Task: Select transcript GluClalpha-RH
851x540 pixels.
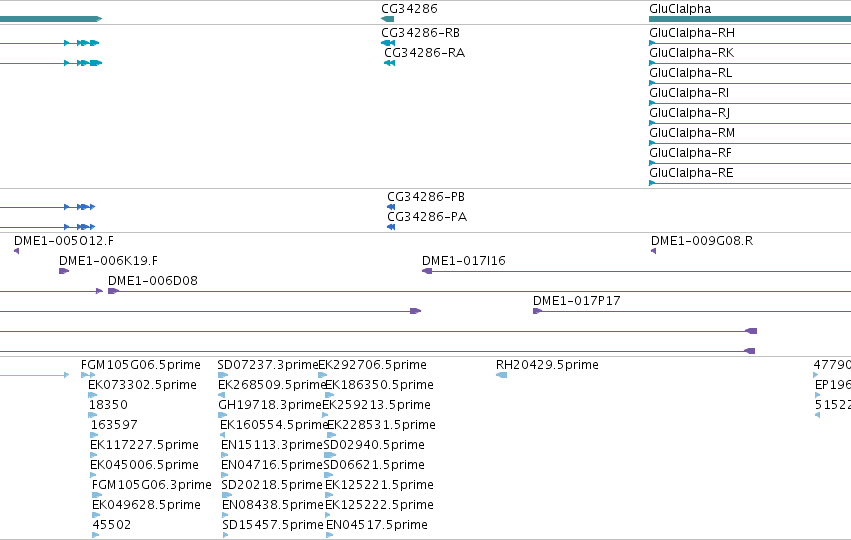Action: tap(692, 33)
